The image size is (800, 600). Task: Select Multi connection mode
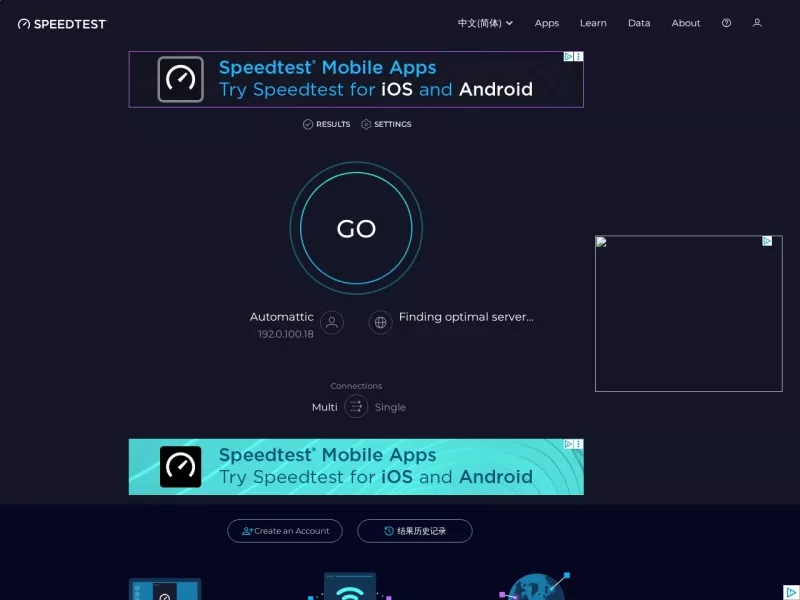324,407
